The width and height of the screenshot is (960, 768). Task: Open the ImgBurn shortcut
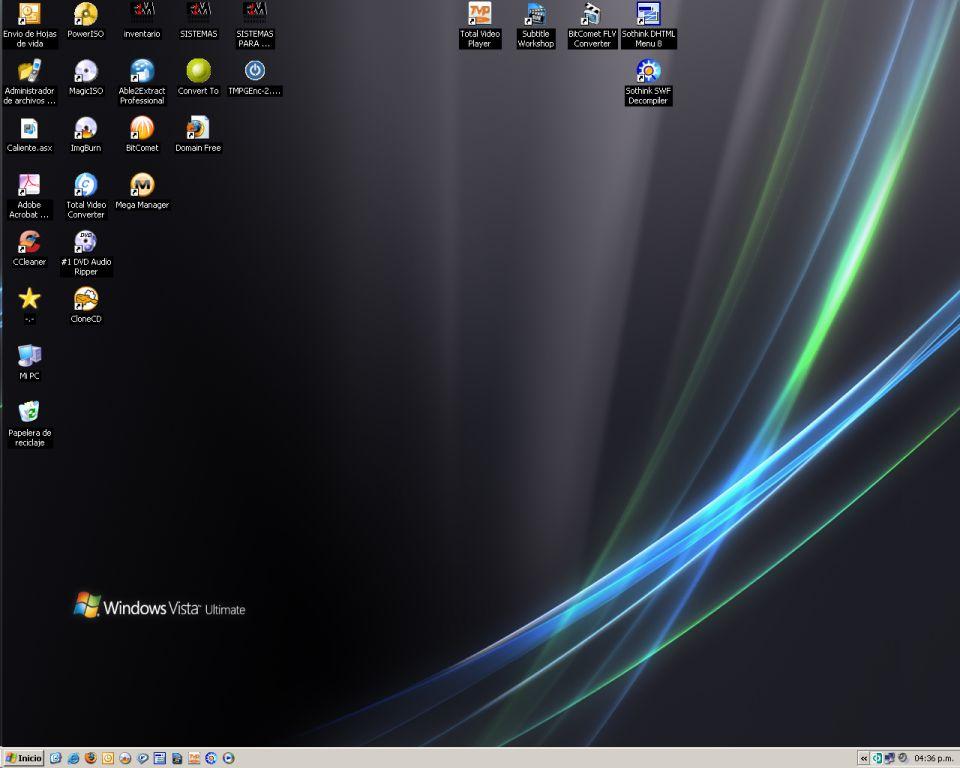tap(86, 129)
